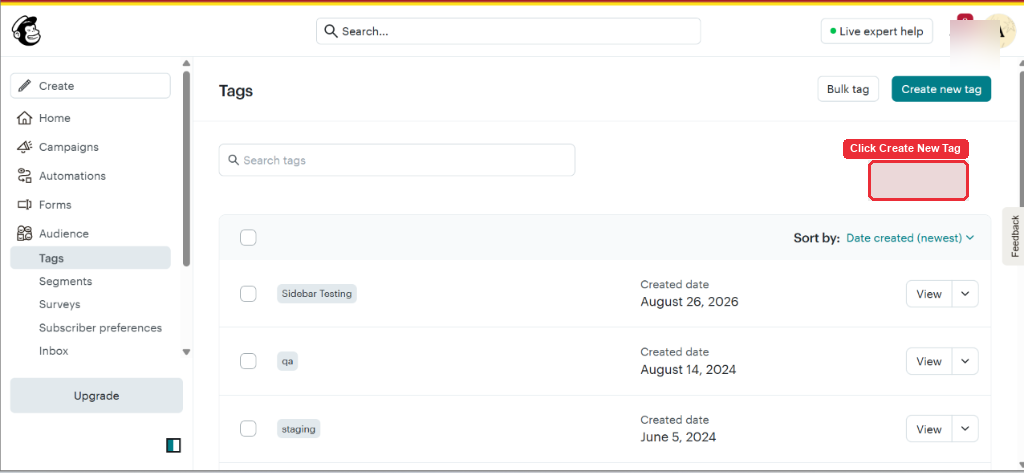Check the Sidebar Testing tag checkbox
Screen dimensions: 1024x473
point(248,294)
